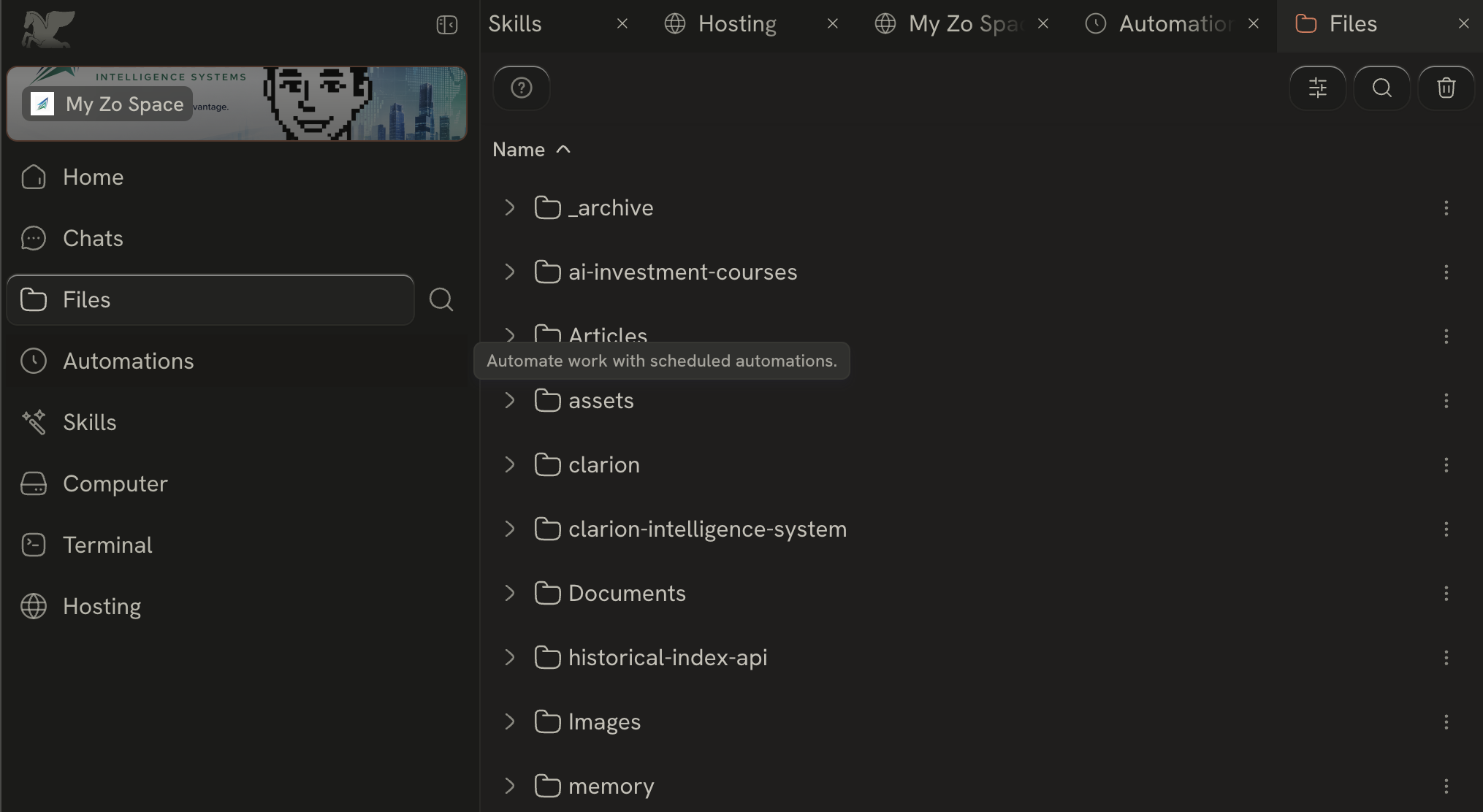1483x812 pixels.
Task: Open options menu for Documents folder
Action: coord(1446,594)
